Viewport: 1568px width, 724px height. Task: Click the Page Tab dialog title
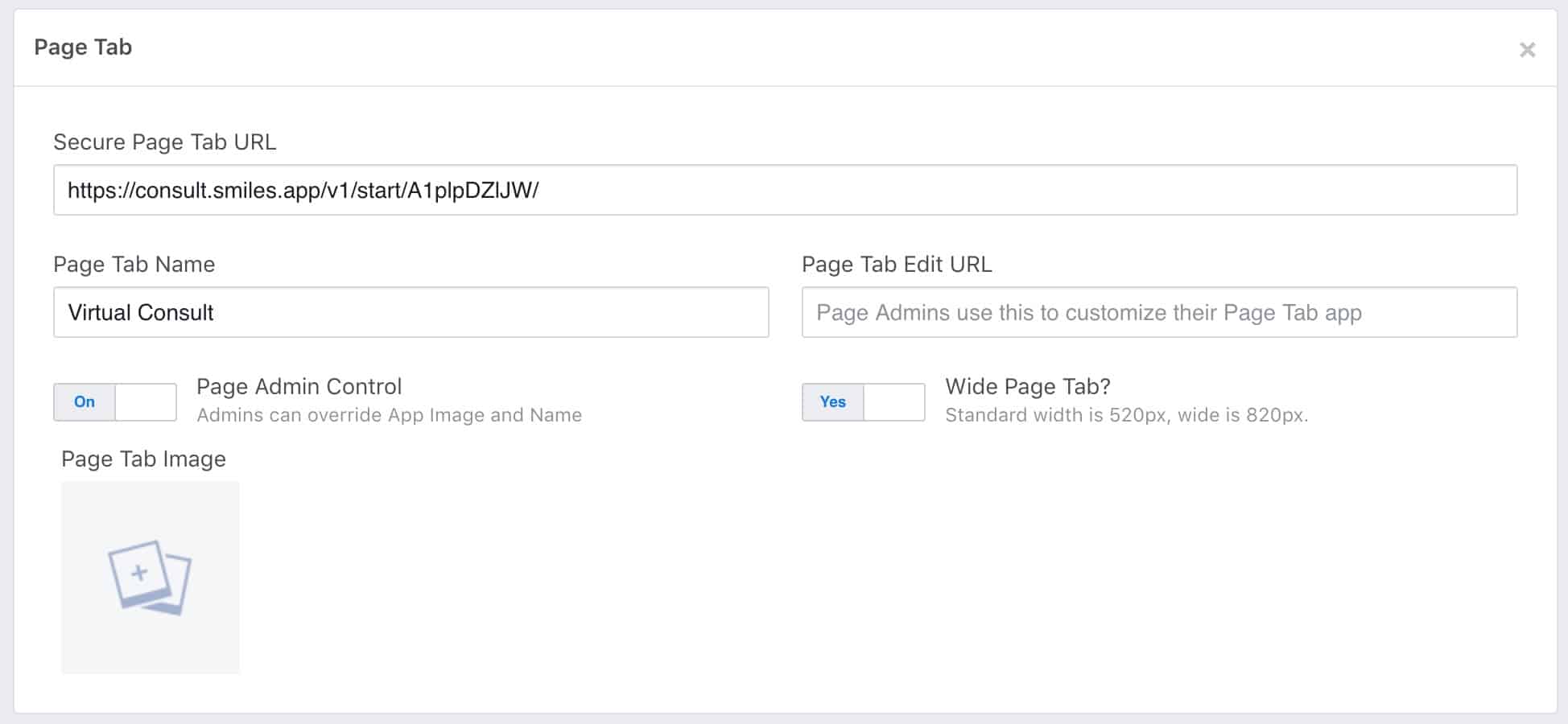coord(83,47)
